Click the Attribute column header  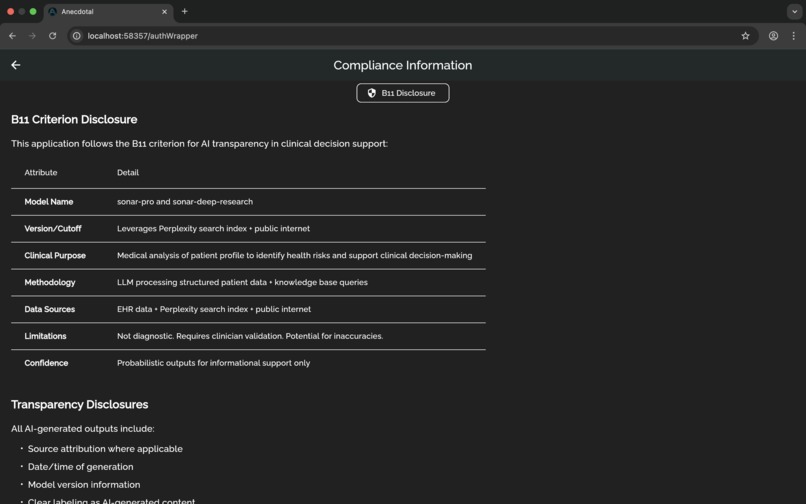click(41, 173)
